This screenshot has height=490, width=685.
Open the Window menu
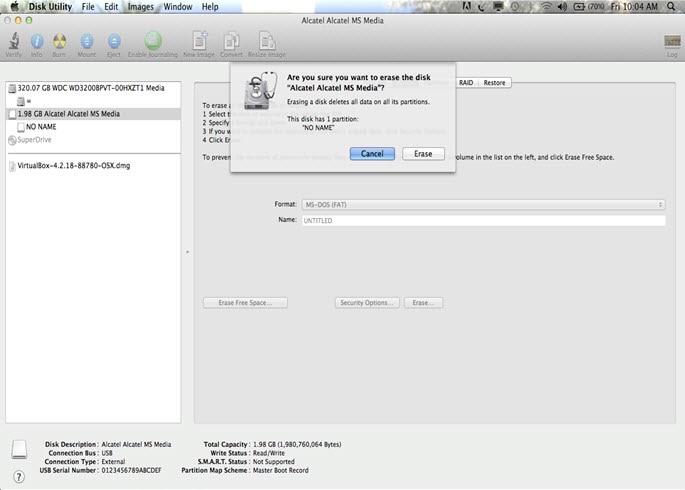178,7
